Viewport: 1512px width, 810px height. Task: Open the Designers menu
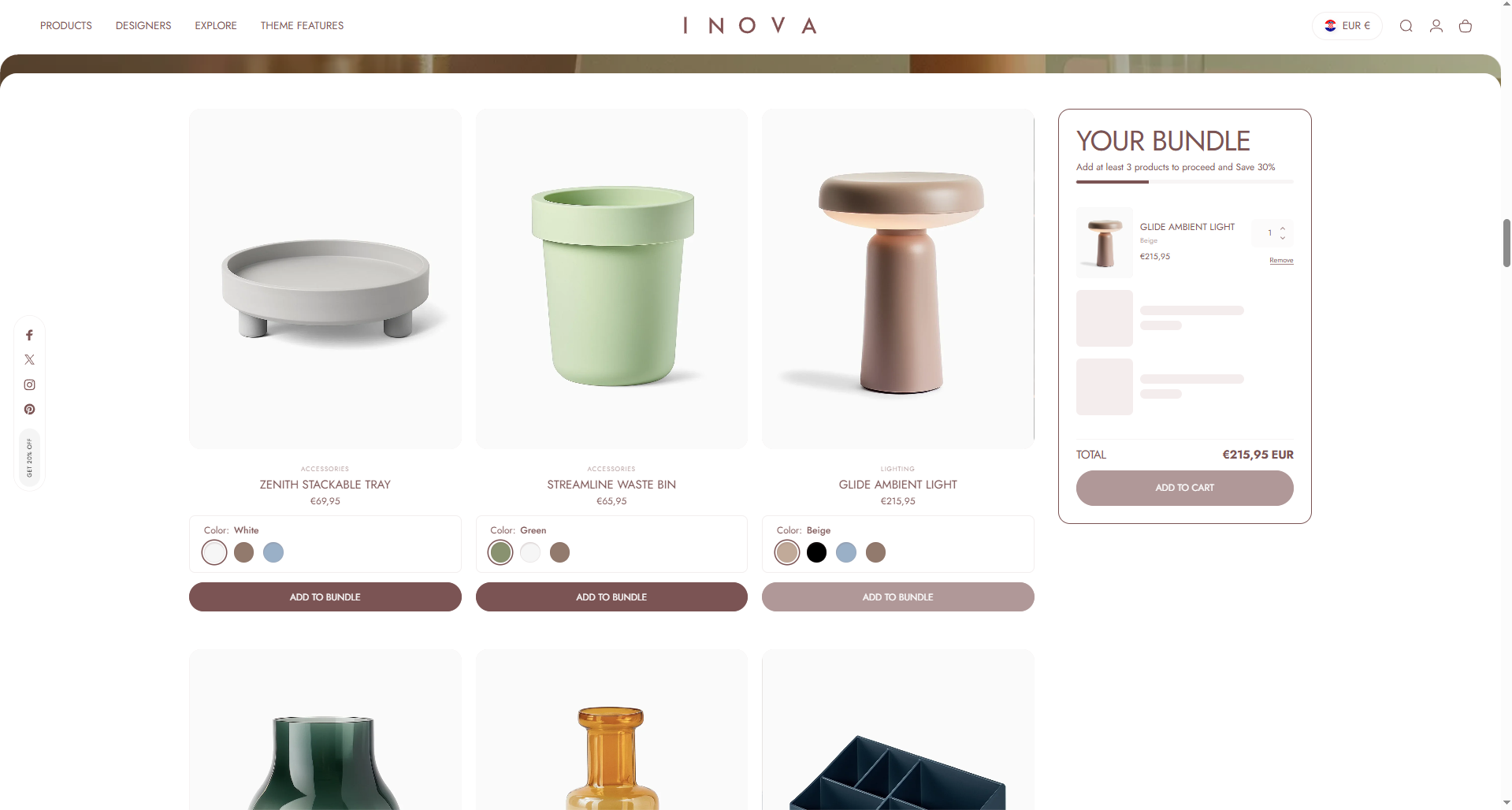click(x=143, y=26)
